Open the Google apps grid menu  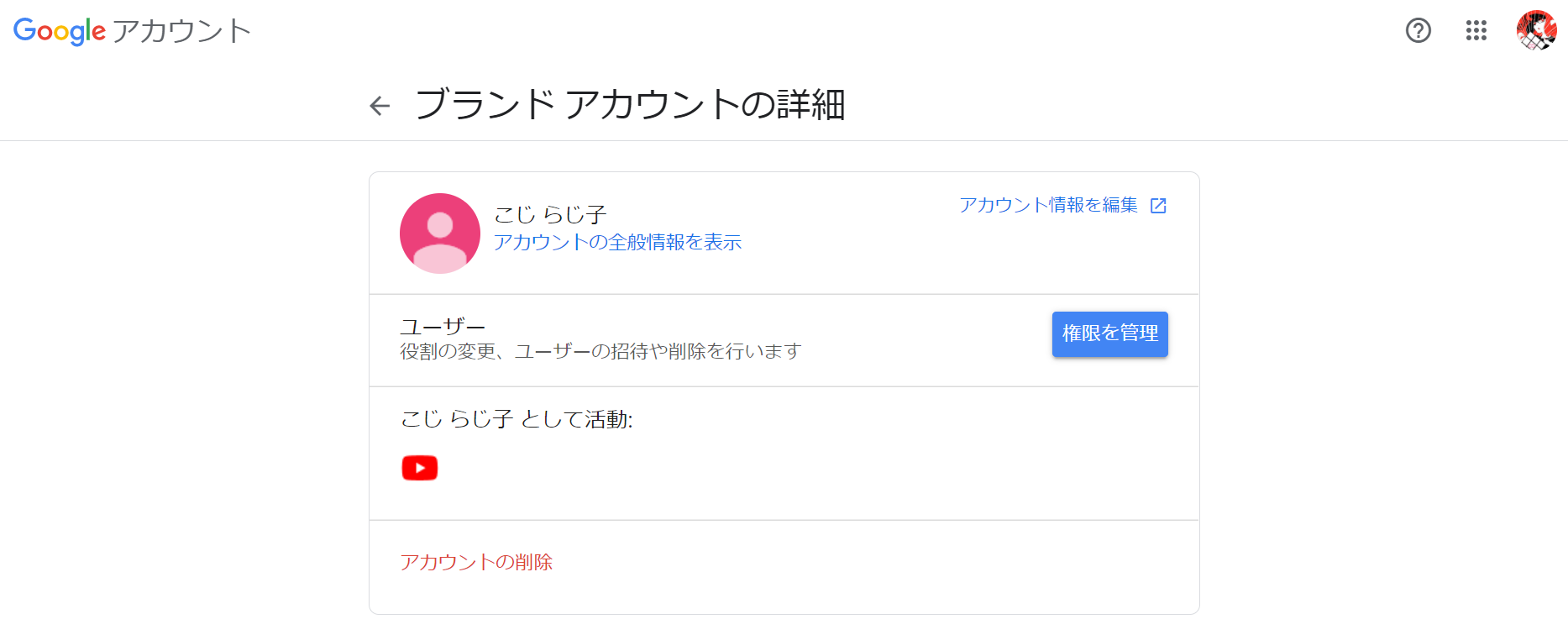[1476, 31]
